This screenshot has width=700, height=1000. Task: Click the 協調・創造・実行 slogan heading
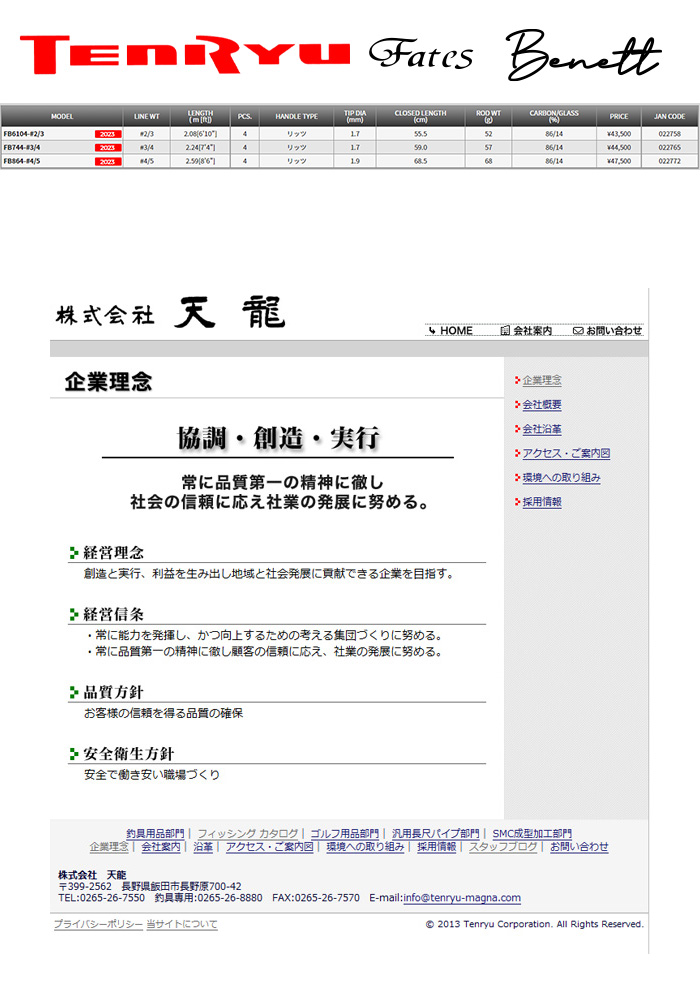click(x=279, y=438)
